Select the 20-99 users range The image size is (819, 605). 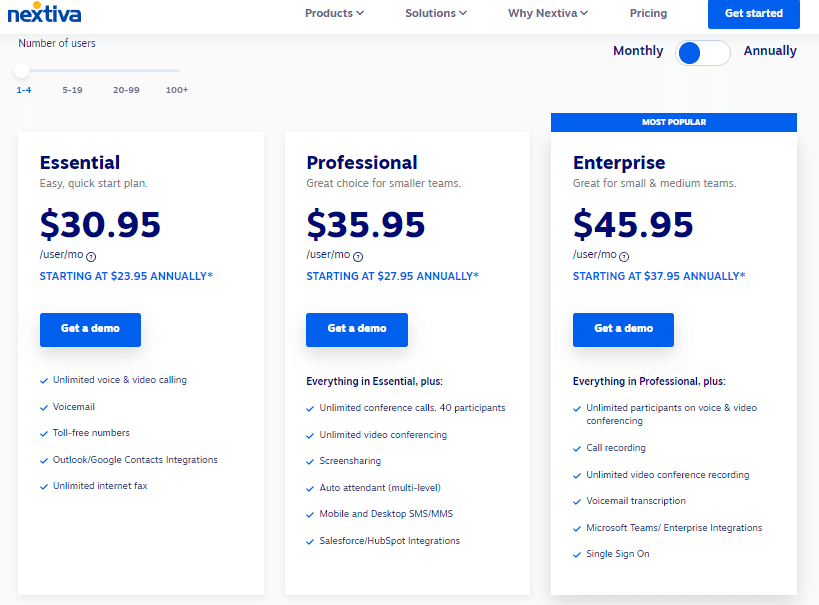click(125, 89)
